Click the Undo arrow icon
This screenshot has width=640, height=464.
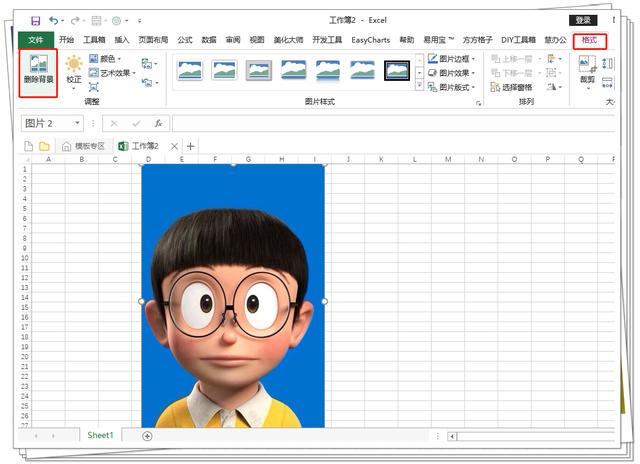(x=53, y=20)
